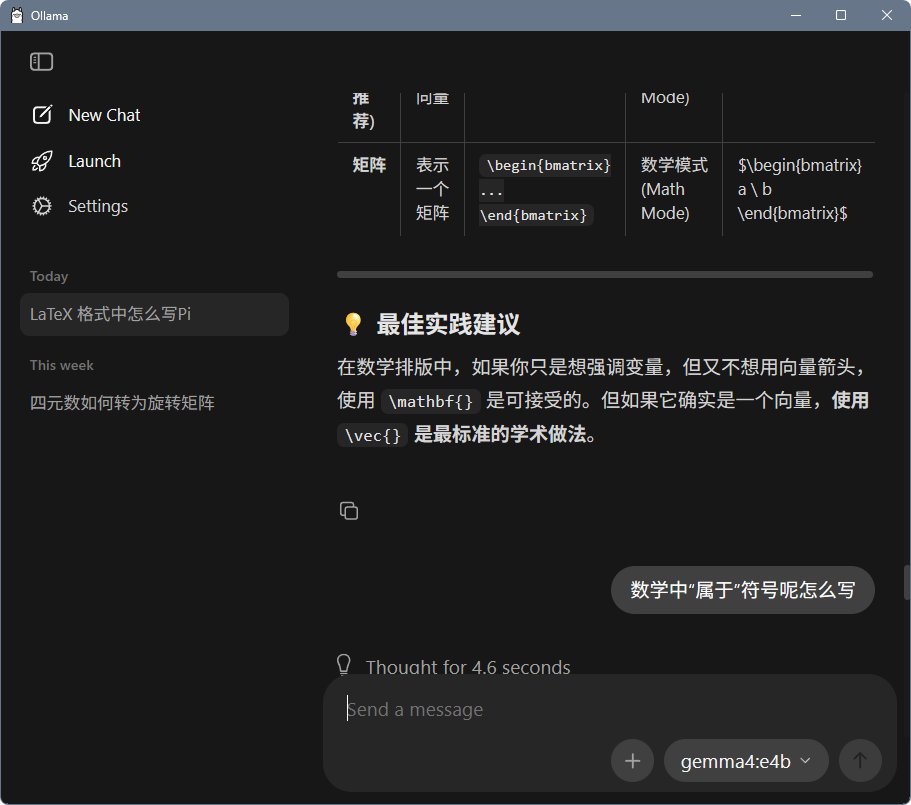Click the table cell "矩阵"
Image resolution: width=911 pixels, height=805 pixels.
369,165
